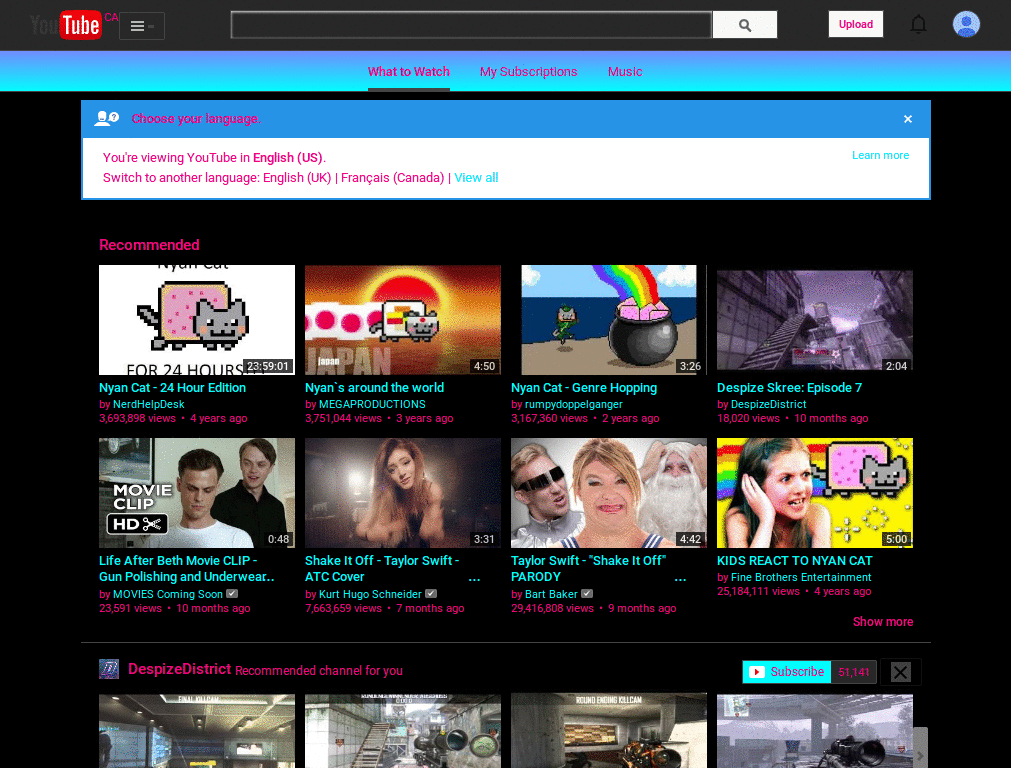Open Shake It Off PARODY thumbnail
Image resolution: width=1024 pixels, height=768 pixels.
(609, 493)
